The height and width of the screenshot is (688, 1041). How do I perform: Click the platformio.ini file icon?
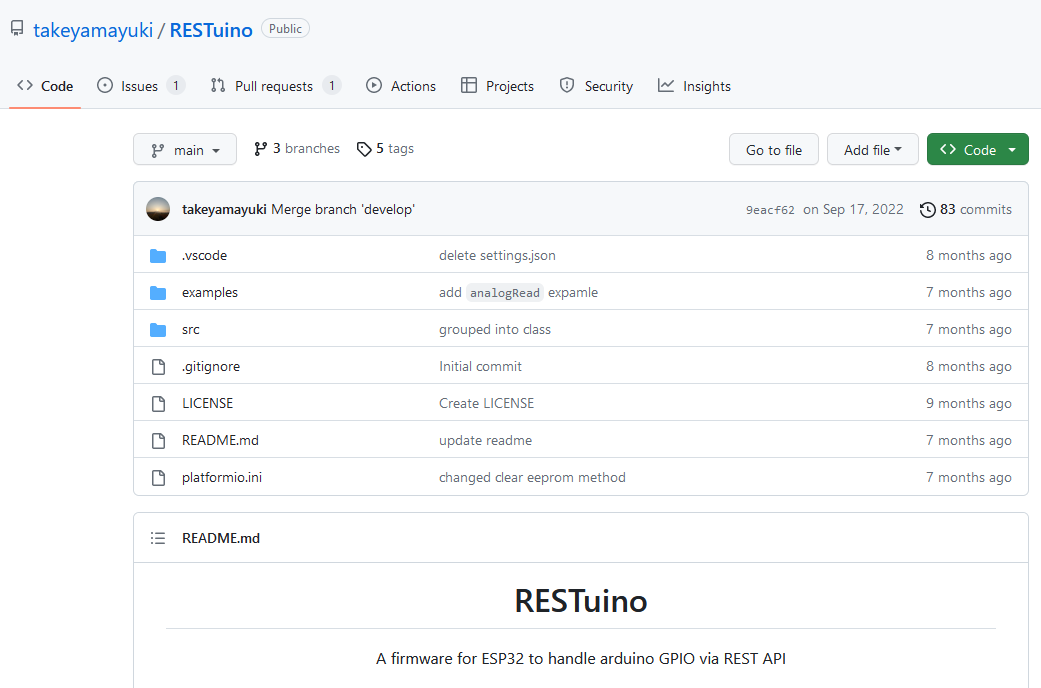[158, 478]
